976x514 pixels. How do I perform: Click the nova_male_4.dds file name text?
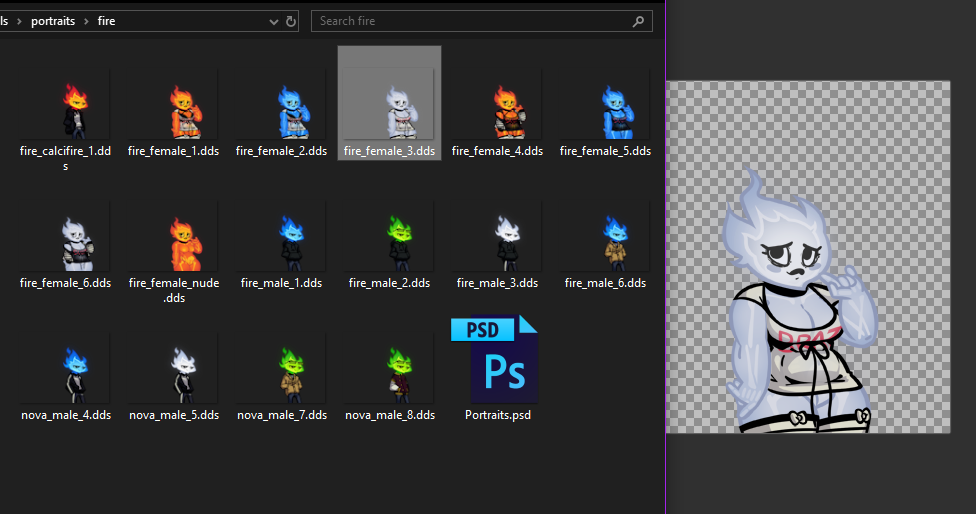tap(66, 415)
